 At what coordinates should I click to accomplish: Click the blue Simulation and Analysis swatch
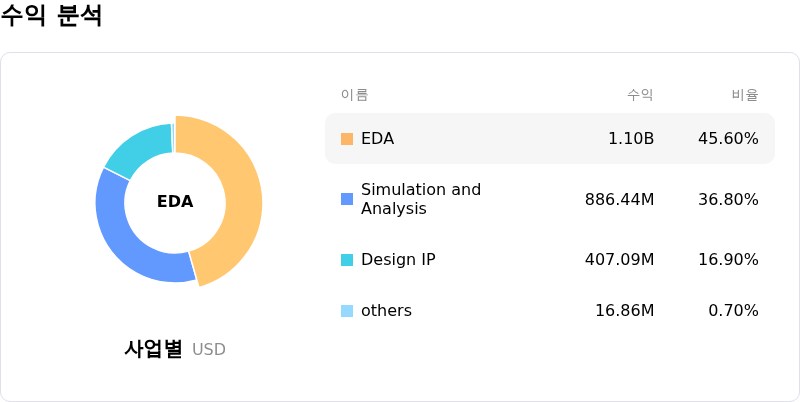coord(347,199)
